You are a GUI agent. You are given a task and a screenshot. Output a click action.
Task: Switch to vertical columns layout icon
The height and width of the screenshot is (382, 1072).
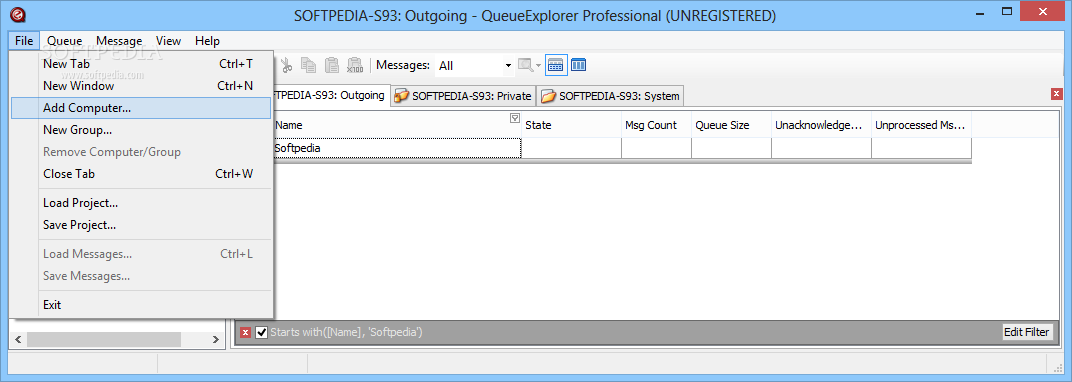coord(578,66)
